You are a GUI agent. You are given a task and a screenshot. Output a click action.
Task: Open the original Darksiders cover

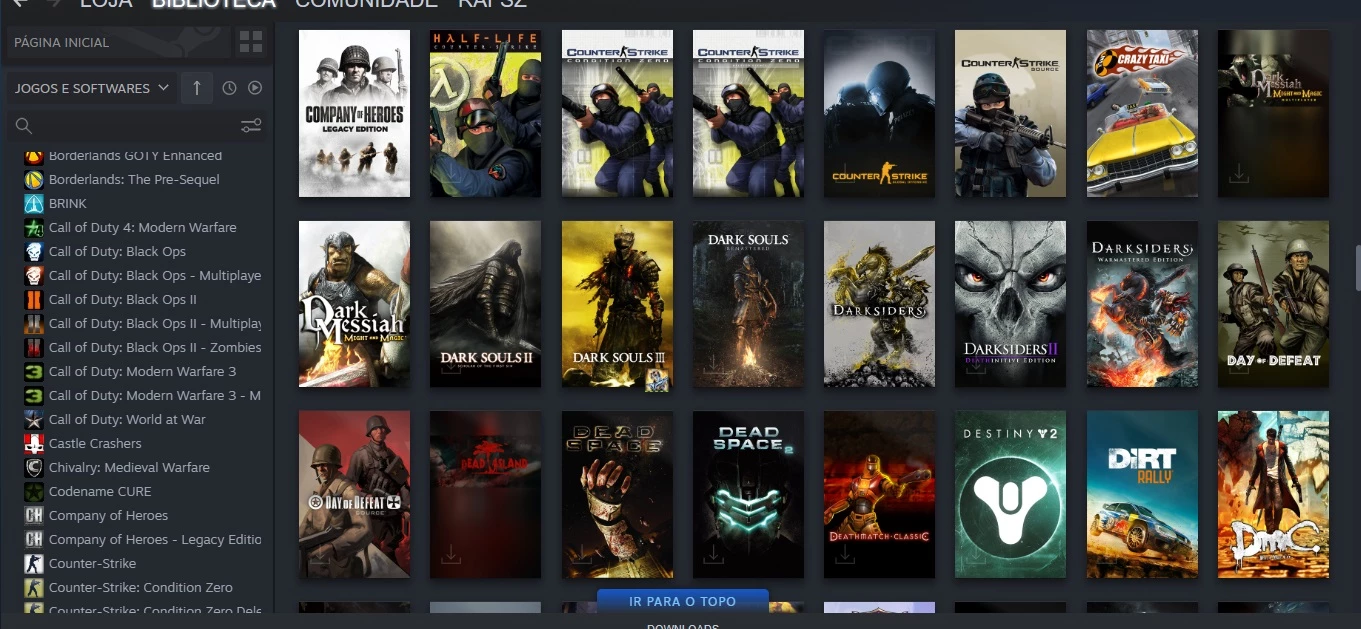[879, 304]
